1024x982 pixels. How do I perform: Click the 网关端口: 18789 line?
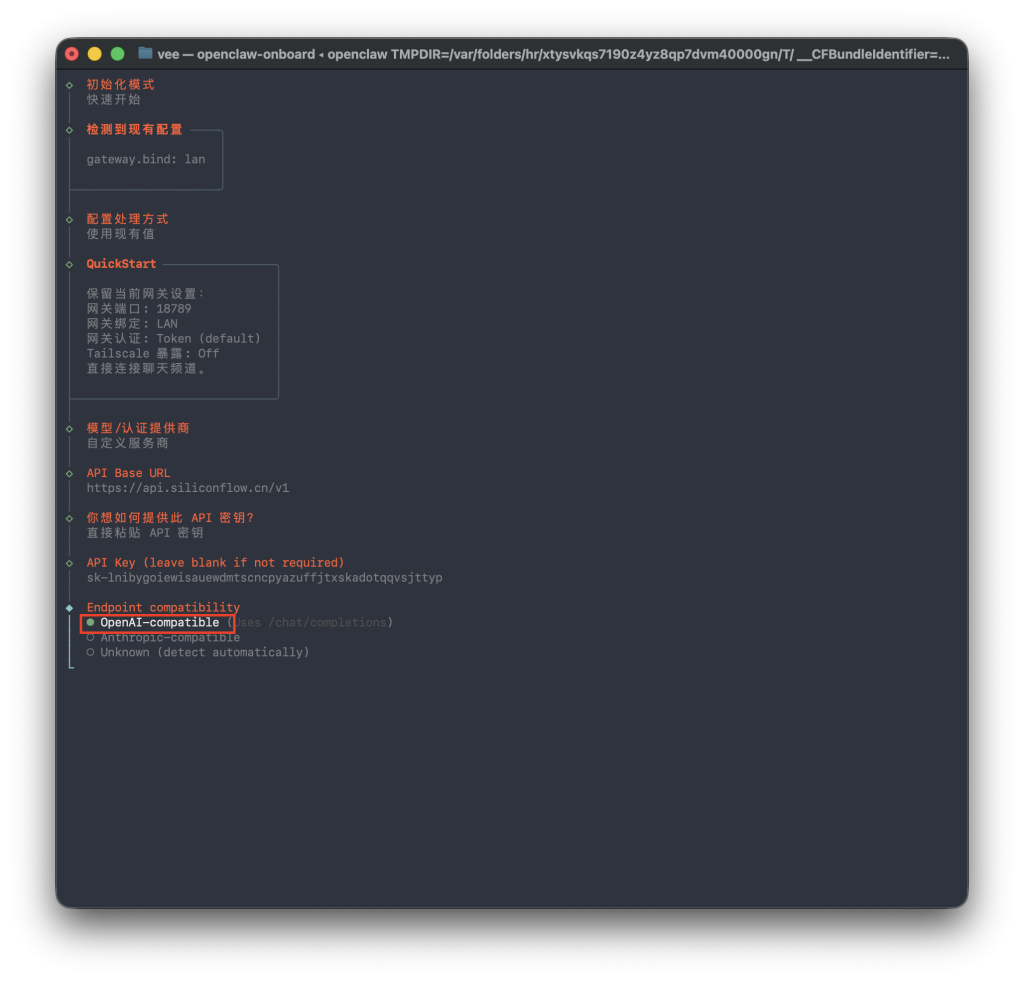point(138,309)
